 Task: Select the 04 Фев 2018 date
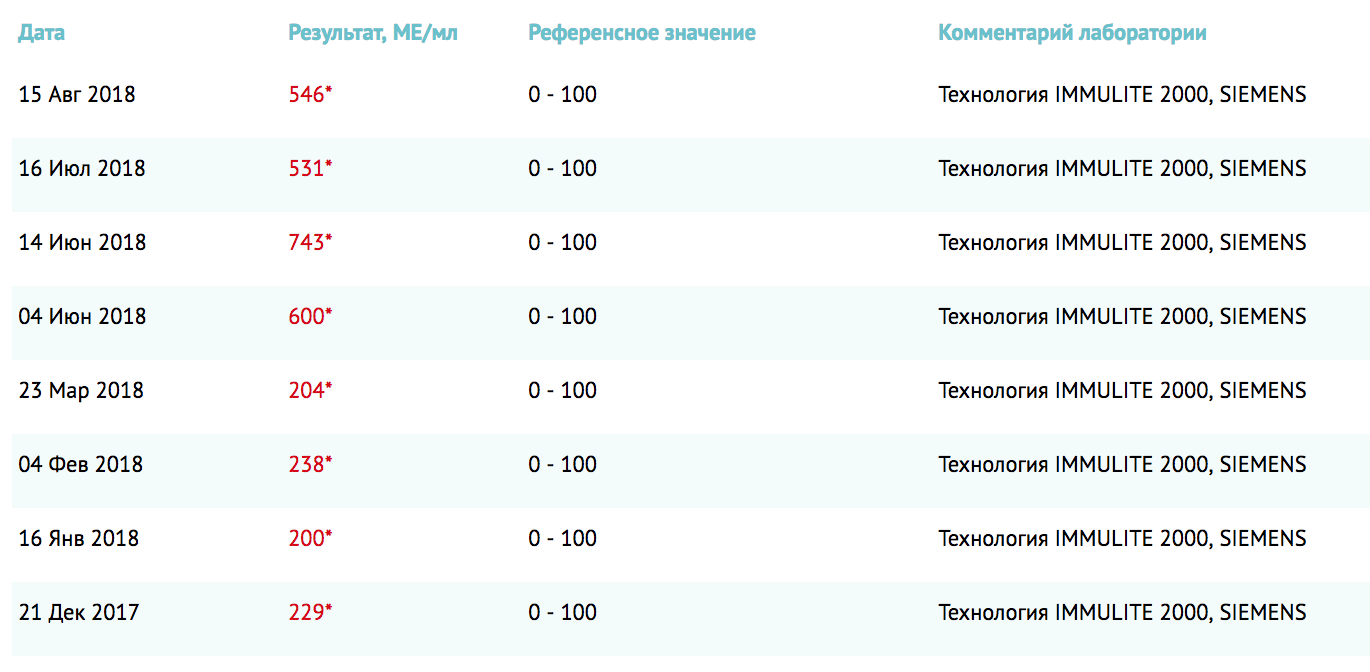coord(81,465)
